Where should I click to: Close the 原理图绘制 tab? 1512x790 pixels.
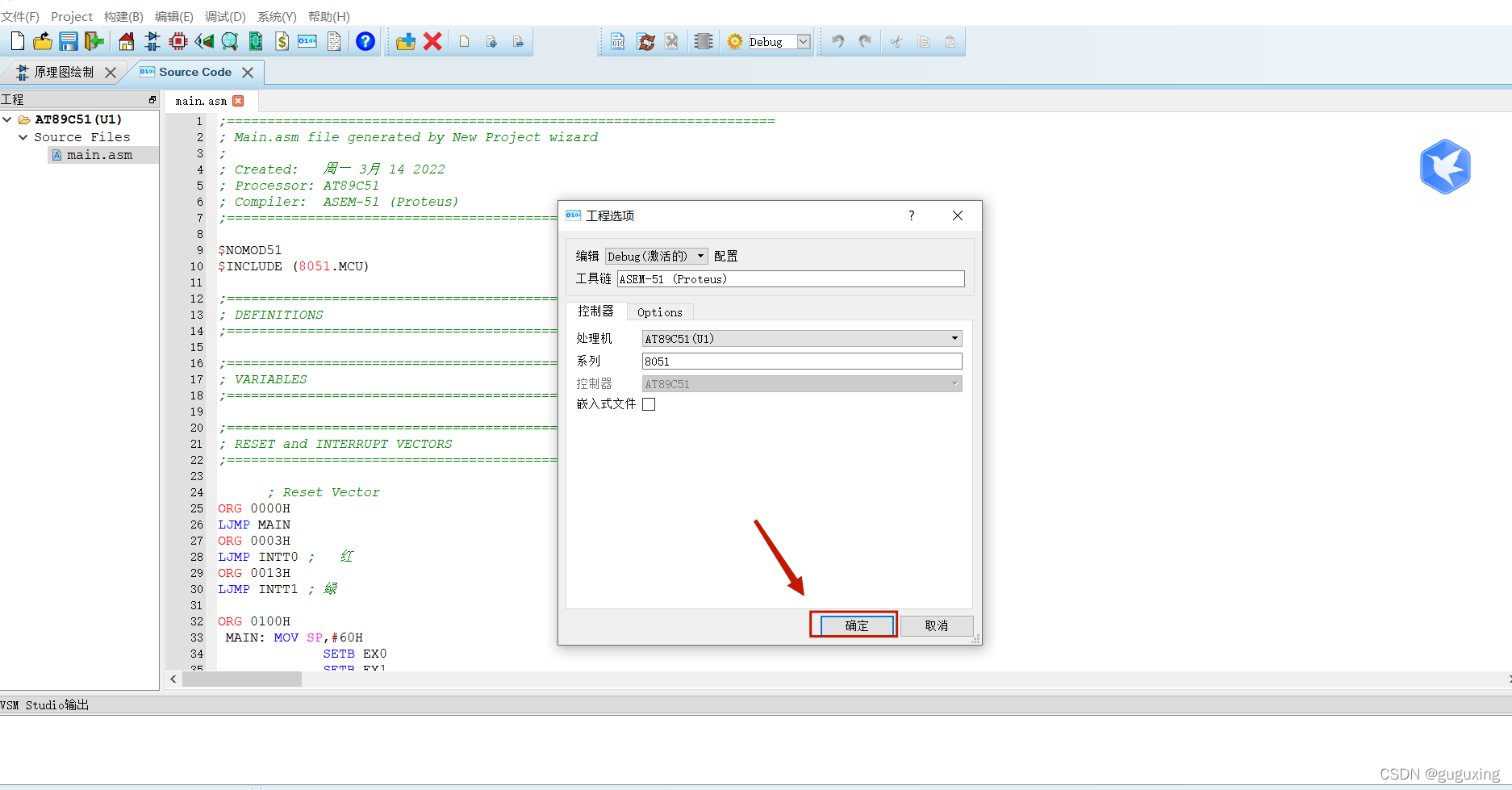111,73
